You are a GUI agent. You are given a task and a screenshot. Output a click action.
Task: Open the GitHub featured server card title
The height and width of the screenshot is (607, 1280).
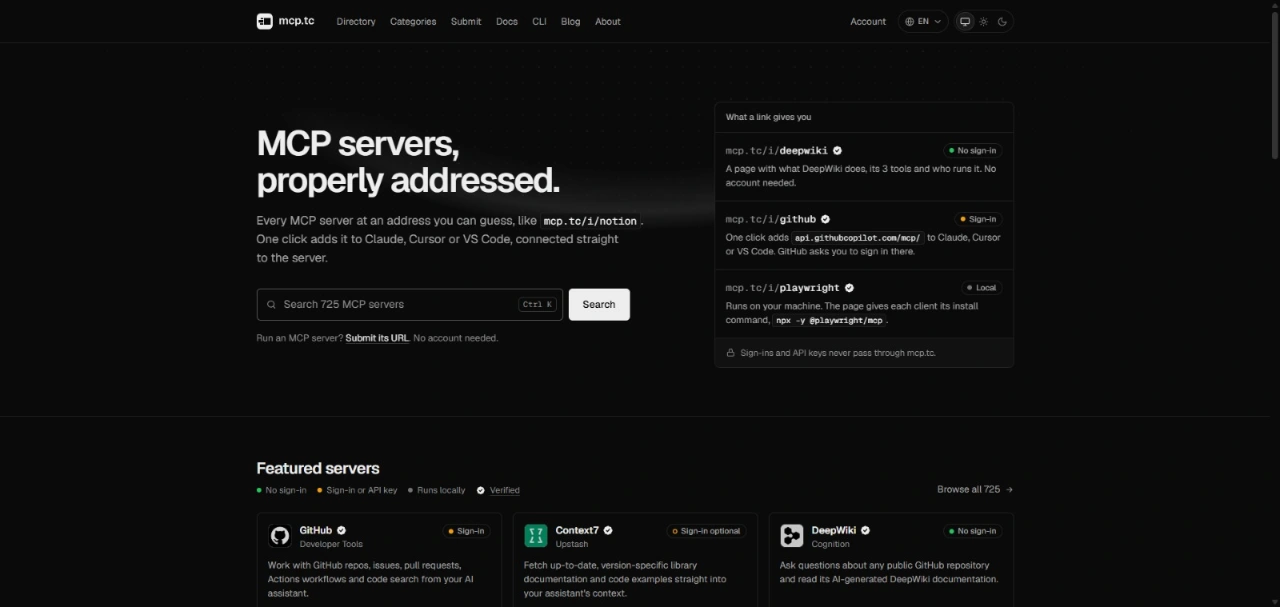coord(316,530)
